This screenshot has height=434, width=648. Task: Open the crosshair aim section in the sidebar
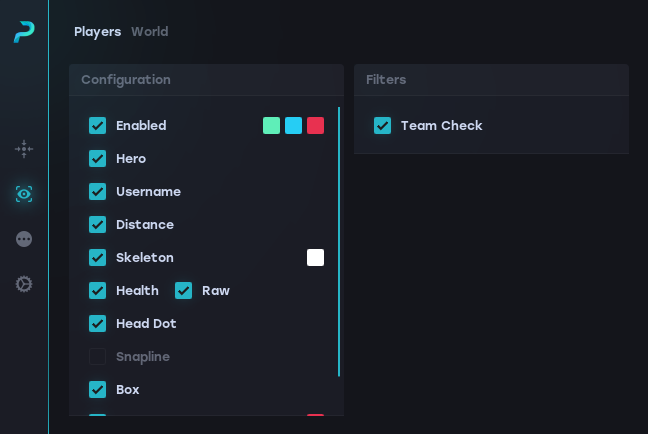point(24,149)
